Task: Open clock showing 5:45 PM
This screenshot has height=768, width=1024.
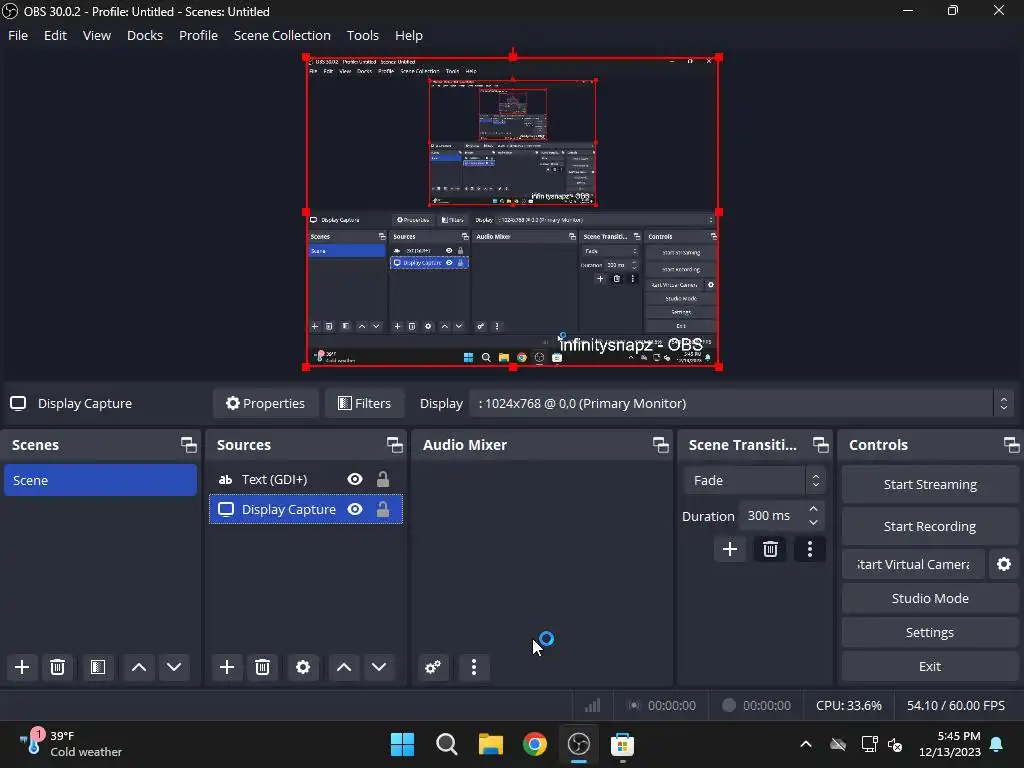Action: tap(950, 744)
